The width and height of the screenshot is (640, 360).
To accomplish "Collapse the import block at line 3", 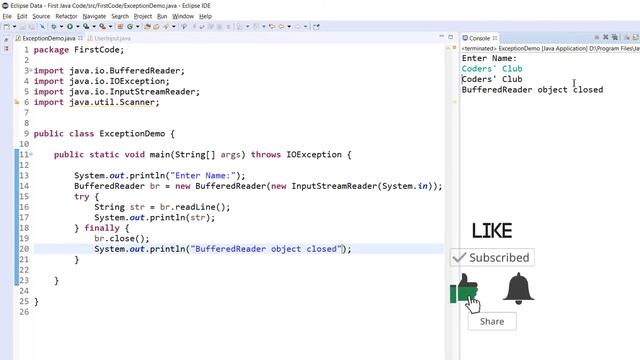I will tap(31, 70).
